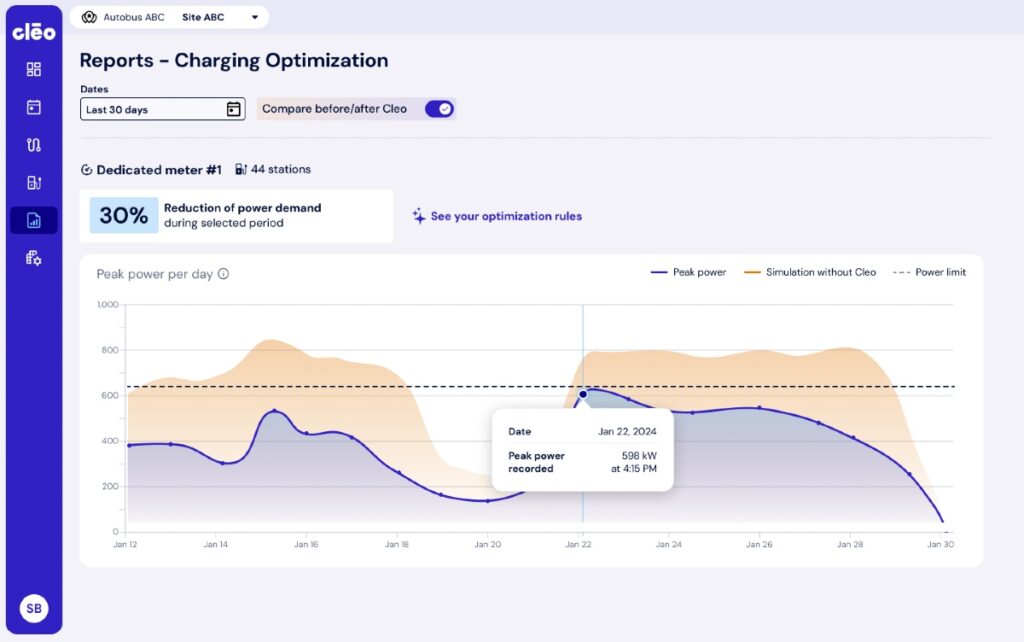The width and height of the screenshot is (1024, 642).
Task: Select the charging station icon in sidebar
Action: click(x=34, y=183)
